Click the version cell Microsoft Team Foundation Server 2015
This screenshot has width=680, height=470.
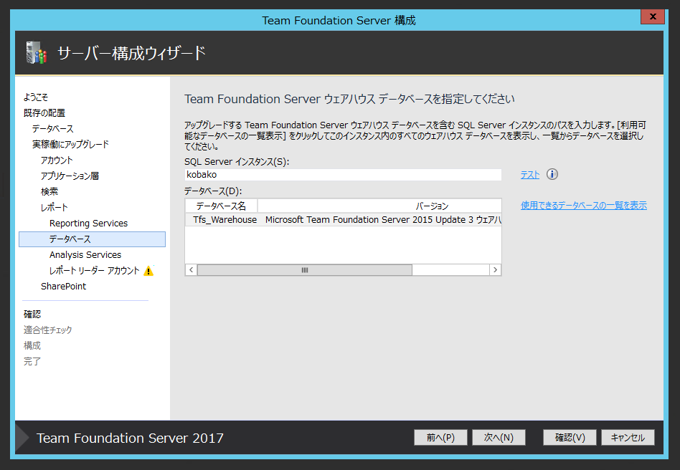pyautogui.click(x=383, y=220)
